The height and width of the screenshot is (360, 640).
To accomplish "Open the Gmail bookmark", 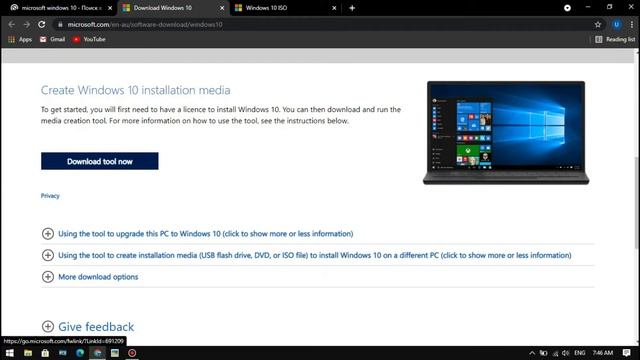I will tap(52, 39).
